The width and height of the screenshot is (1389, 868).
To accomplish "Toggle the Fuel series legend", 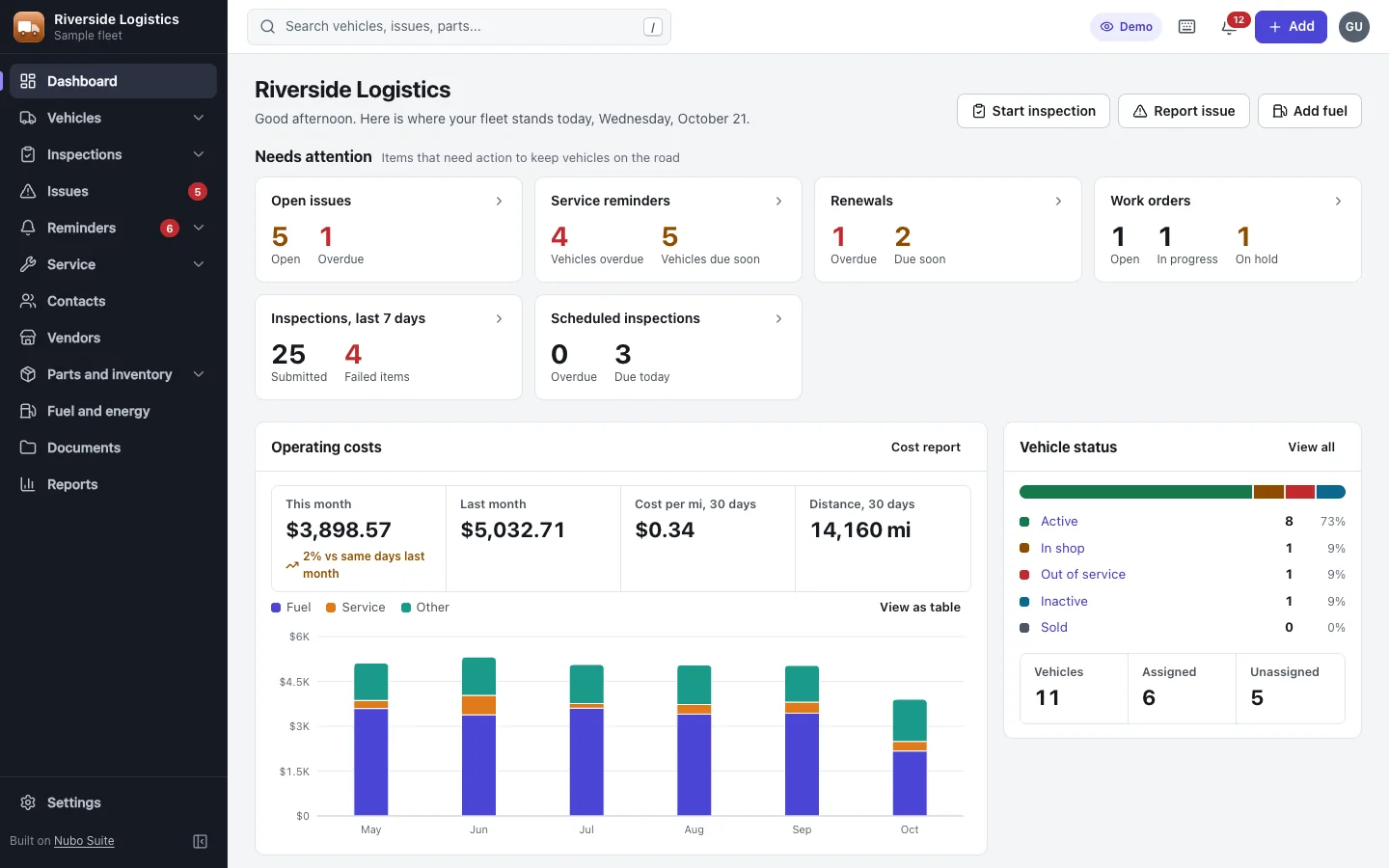I will coord(290,608).
